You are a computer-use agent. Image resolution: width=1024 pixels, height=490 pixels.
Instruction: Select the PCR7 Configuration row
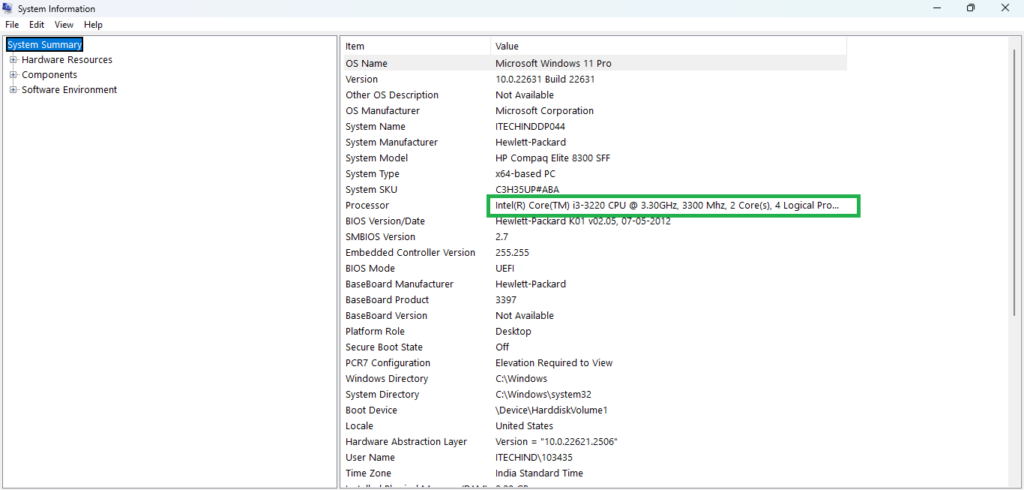tap(595, 363)
